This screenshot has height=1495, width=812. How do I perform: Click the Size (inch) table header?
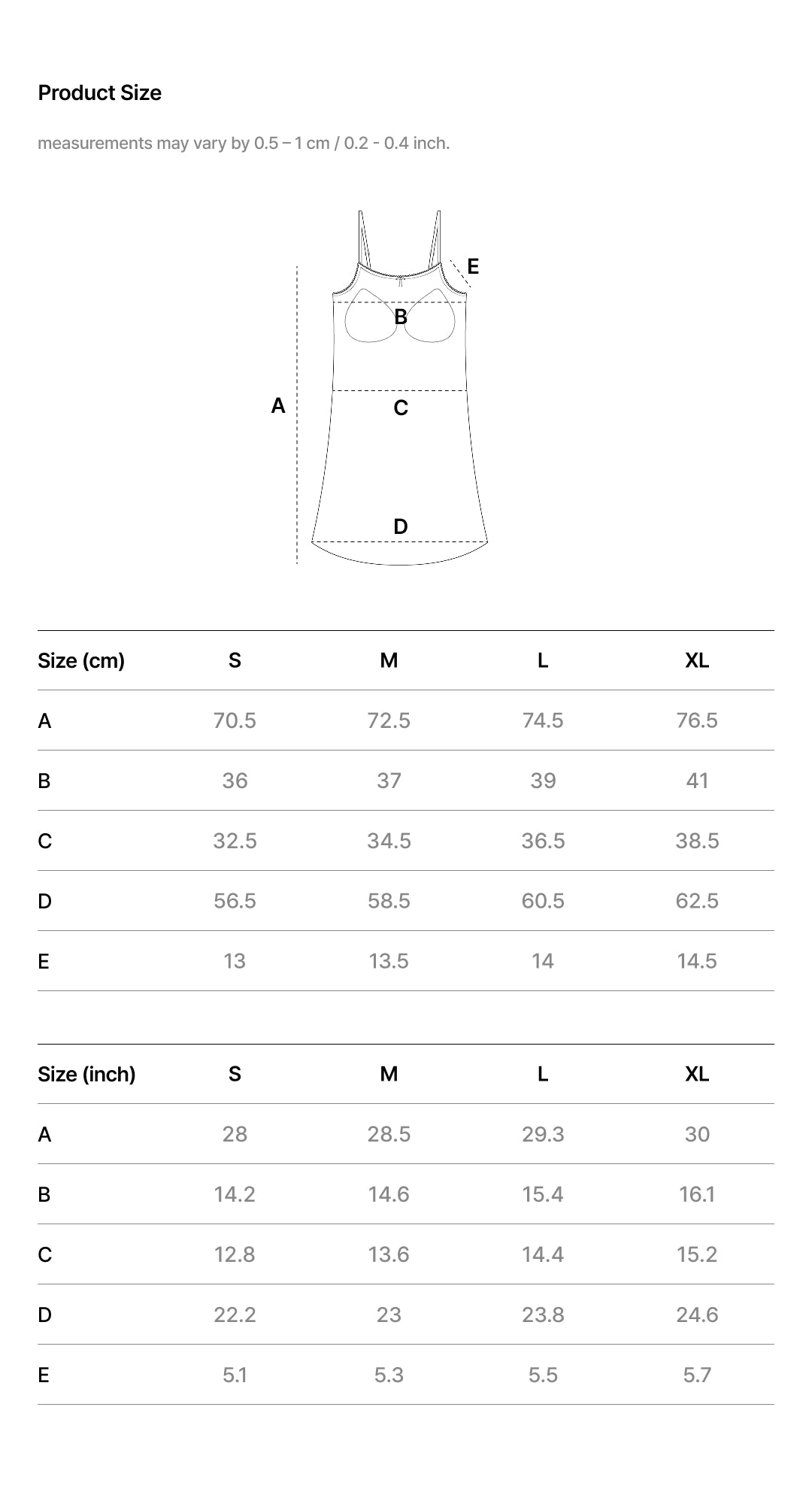(86, 1074)
